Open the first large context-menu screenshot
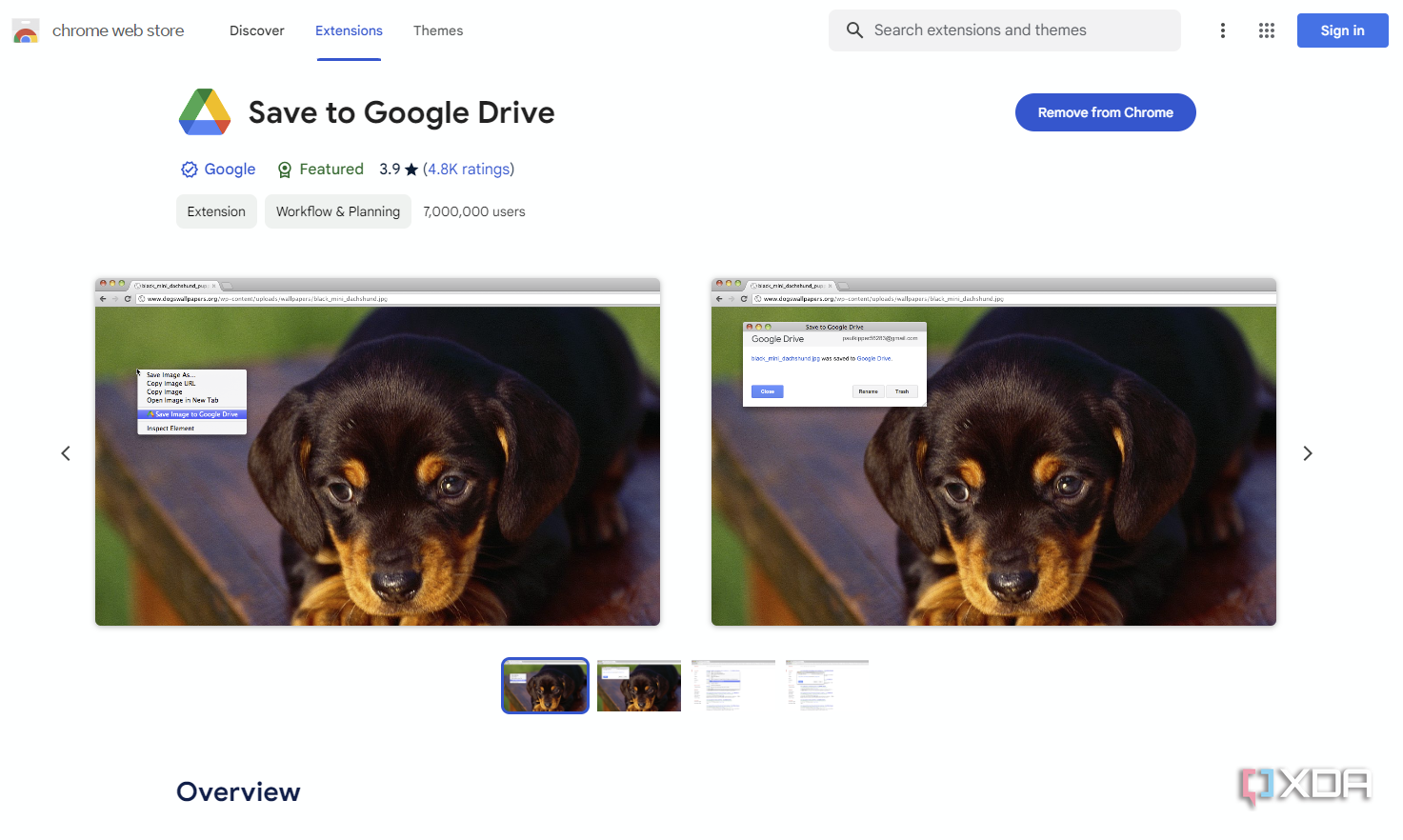The height and width of the screenshot is (840, 1403). [x=377, y=451]
